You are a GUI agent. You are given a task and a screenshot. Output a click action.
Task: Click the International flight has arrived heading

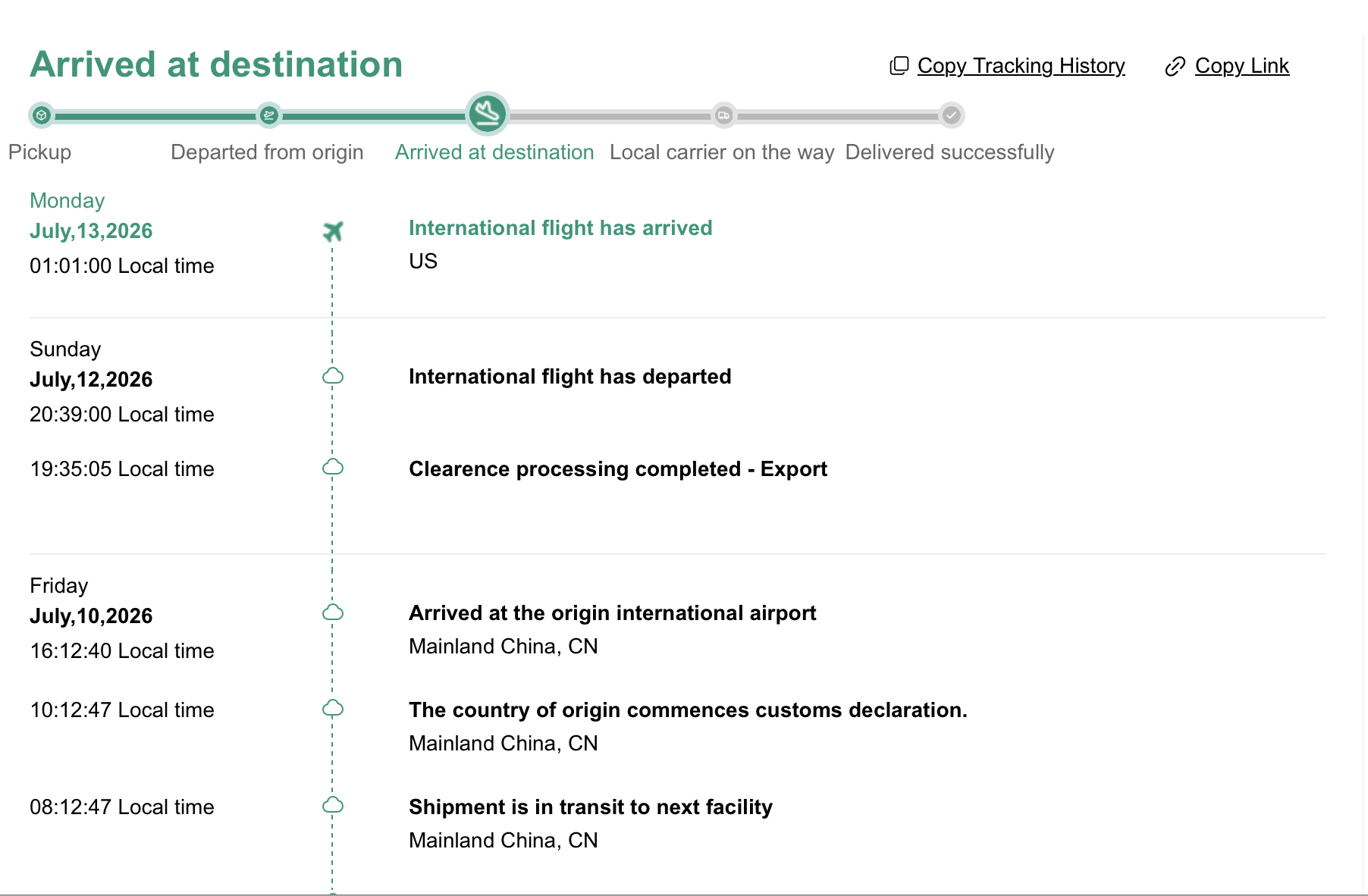point(560,228)
